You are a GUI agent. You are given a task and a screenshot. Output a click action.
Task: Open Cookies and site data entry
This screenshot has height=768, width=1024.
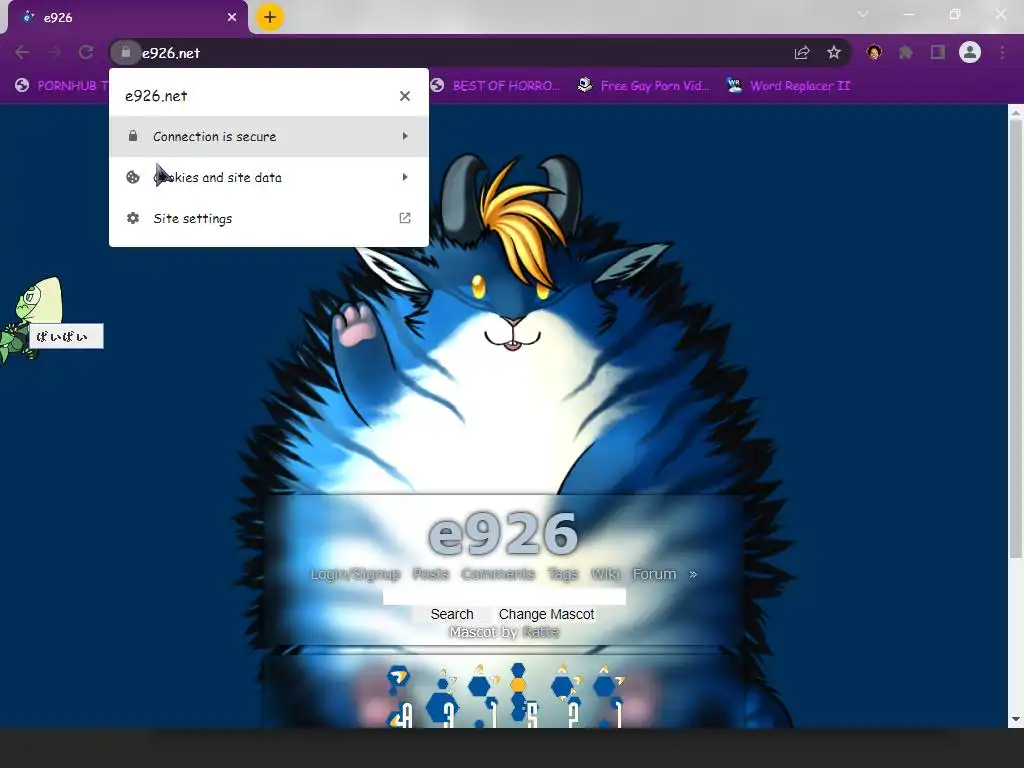tap(269, 177)
